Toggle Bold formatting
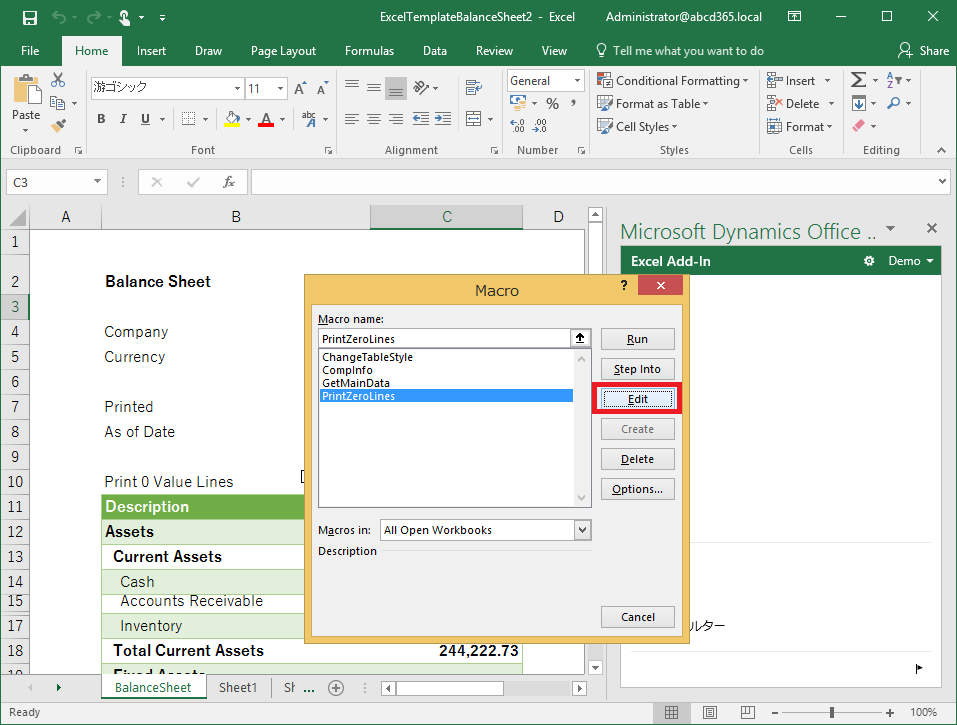 click(101, 119)
